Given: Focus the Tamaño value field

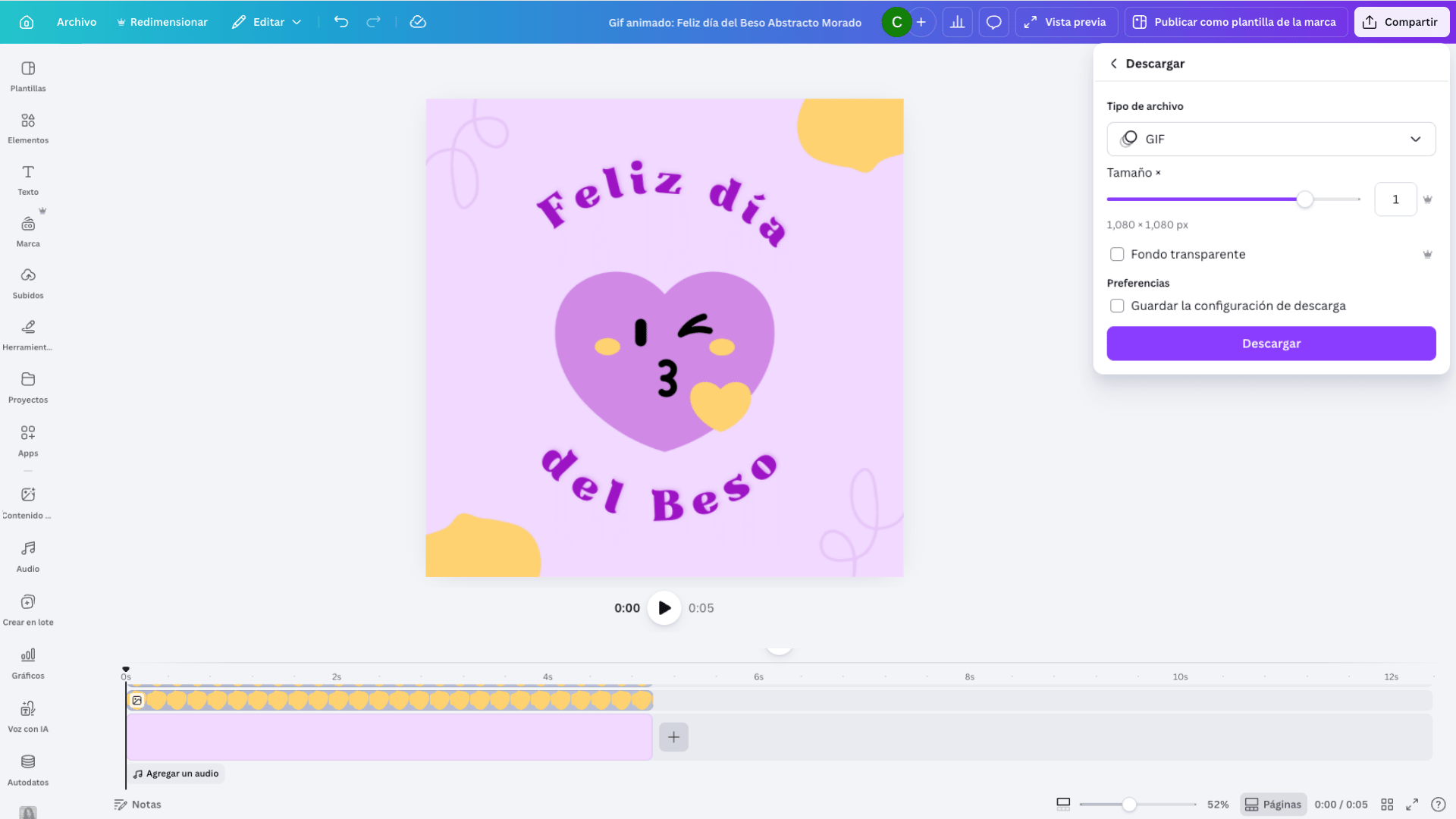Looking at the screenshot, I should 1395,199.
